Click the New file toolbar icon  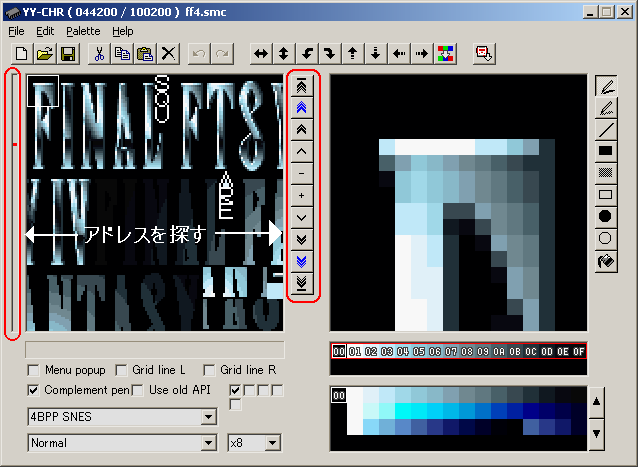[22, 54]
